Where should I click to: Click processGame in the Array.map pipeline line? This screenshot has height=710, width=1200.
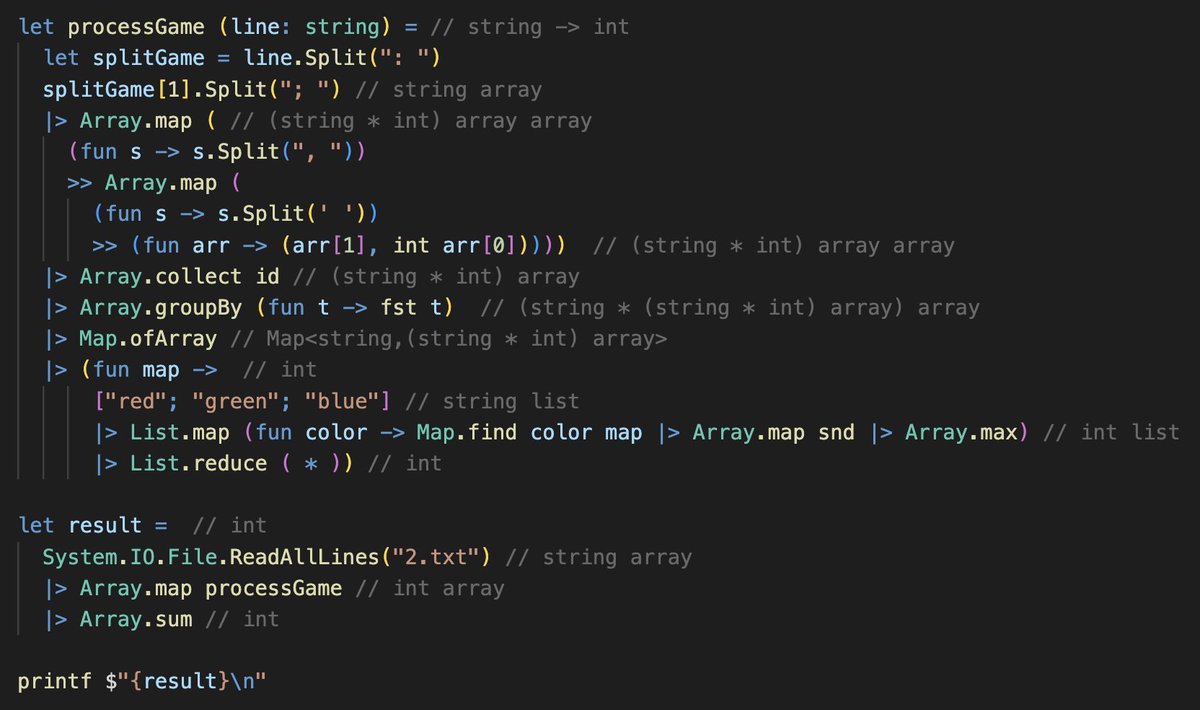tap(274, 588)
